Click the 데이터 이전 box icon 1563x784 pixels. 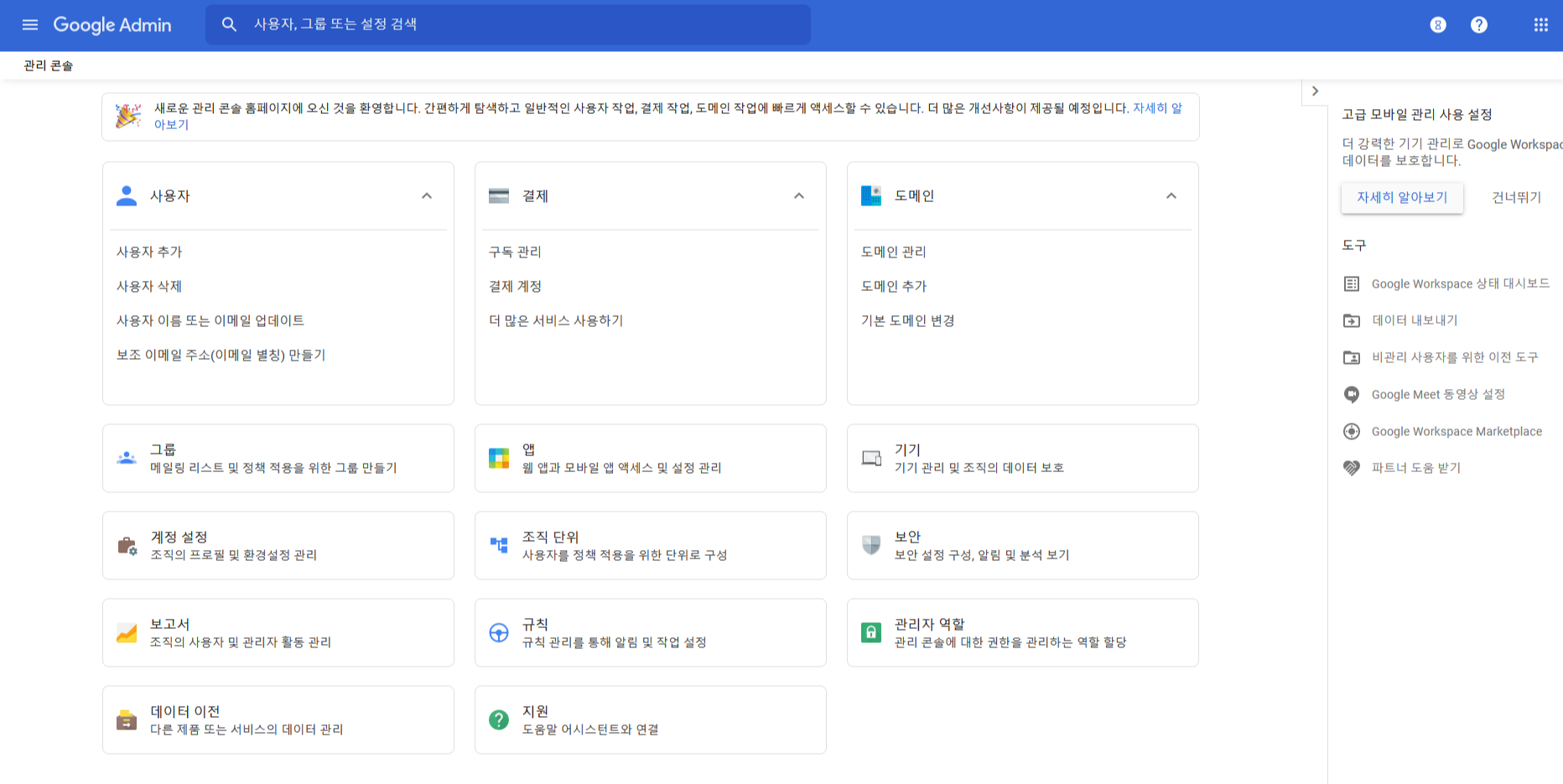pos(127,719)
